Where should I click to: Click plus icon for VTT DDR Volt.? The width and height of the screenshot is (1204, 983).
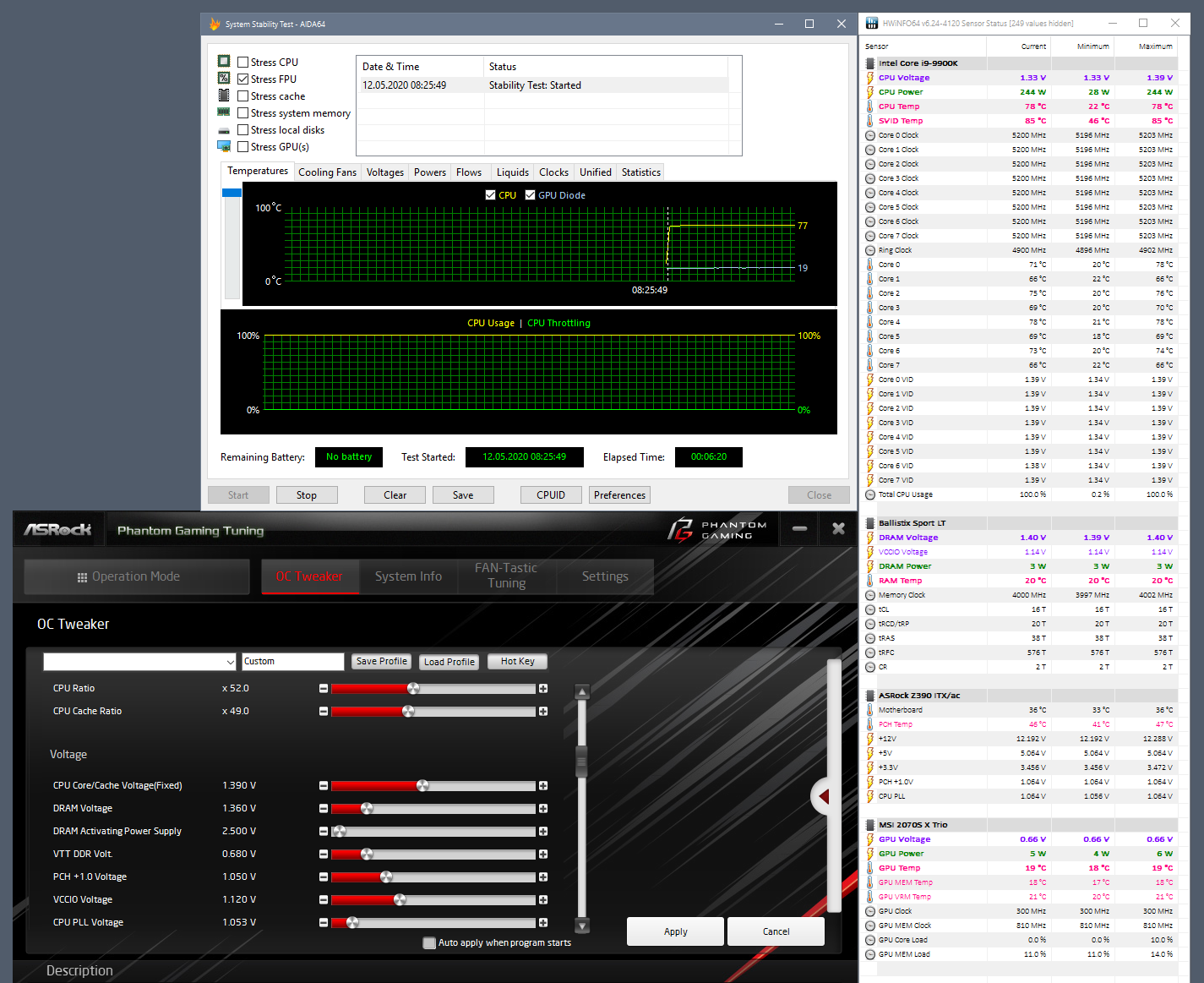543,855
